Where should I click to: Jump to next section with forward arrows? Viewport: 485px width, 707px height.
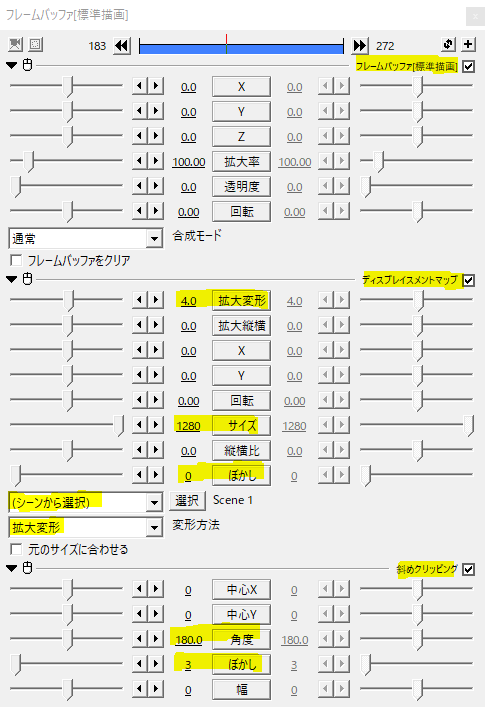pyautogui.click(x=360, y=46)
